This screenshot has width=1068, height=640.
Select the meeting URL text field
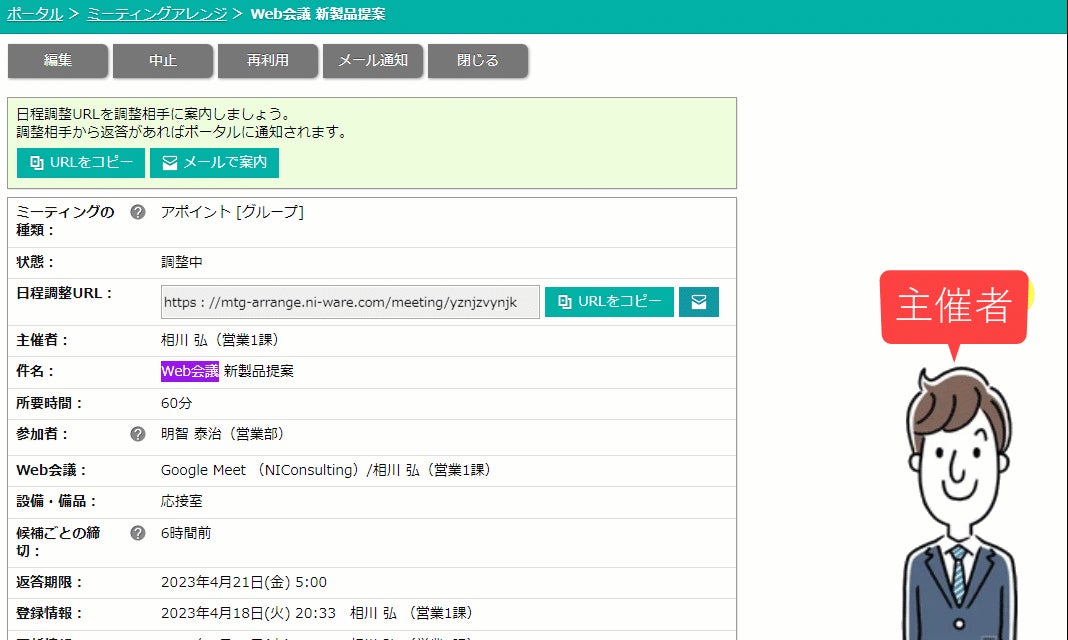tap(350, 302)
